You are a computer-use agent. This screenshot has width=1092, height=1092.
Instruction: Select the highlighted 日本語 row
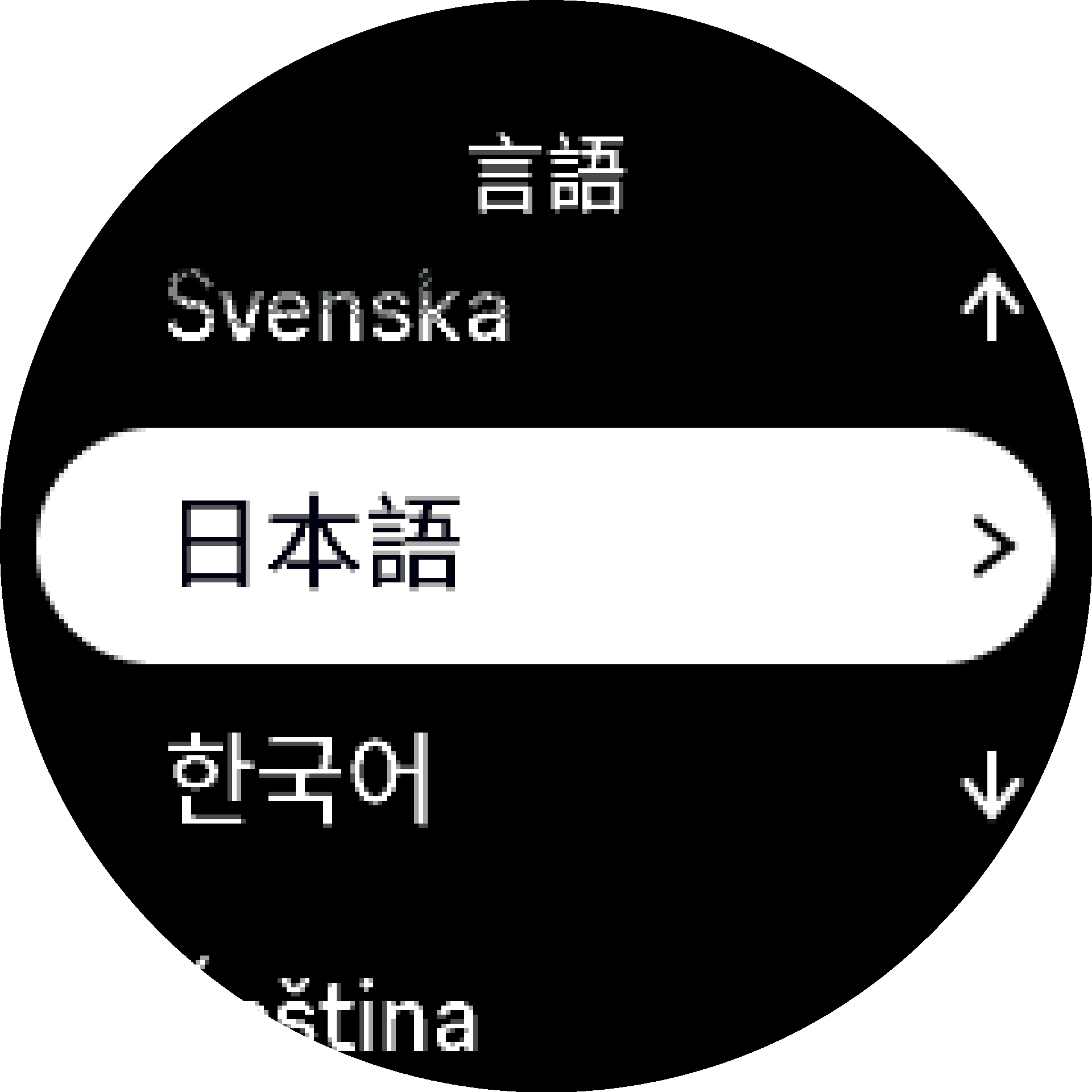point(546,545)
